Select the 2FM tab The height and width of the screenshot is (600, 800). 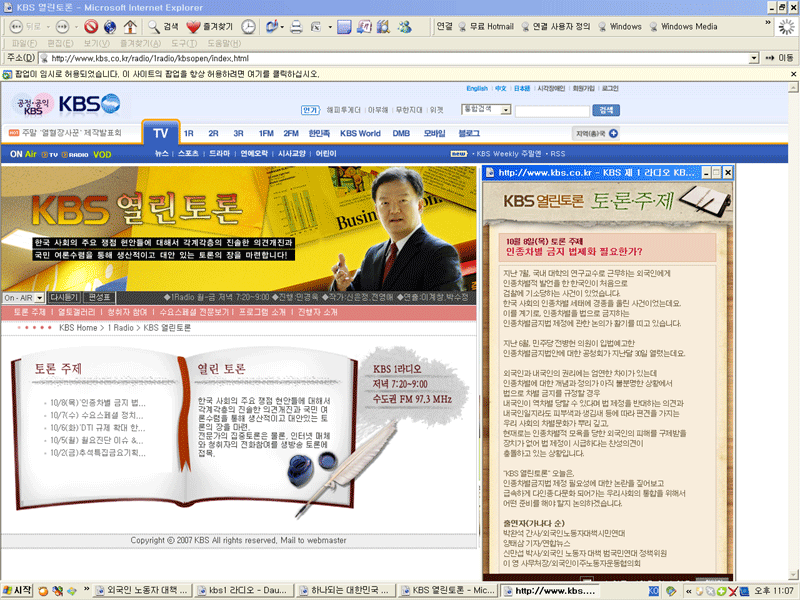point(291,133)
